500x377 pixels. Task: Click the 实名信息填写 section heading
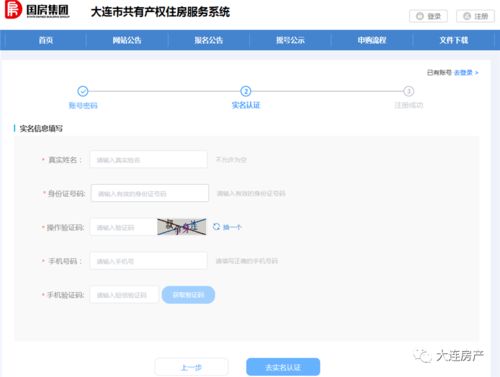[41, 128]
